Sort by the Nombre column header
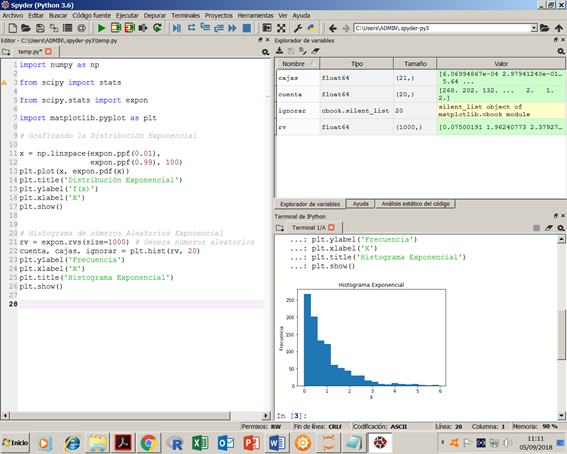This screenshot has width=567, height=454. click(298, 64)
